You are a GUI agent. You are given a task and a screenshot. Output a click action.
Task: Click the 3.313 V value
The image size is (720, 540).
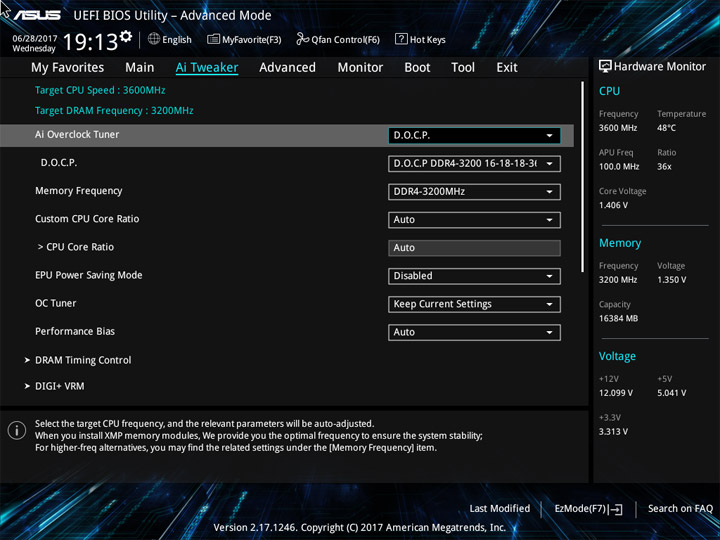[613, 432]
